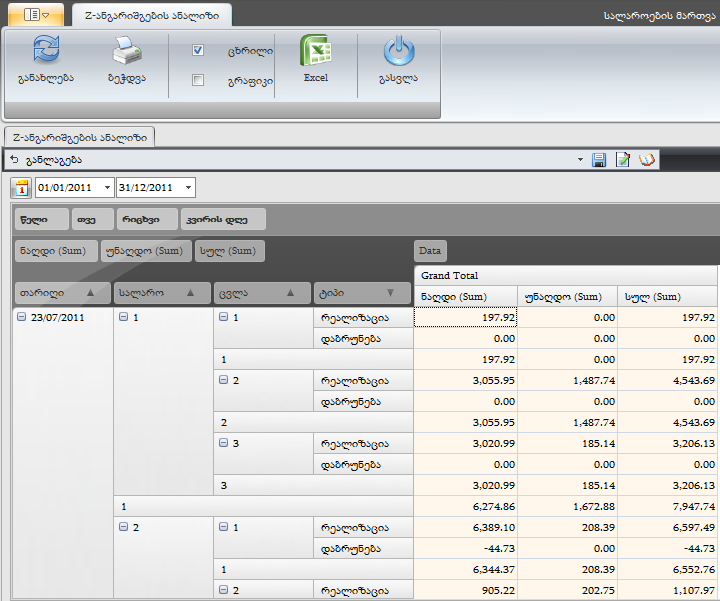Click the კვირის დღე field button

222,219
